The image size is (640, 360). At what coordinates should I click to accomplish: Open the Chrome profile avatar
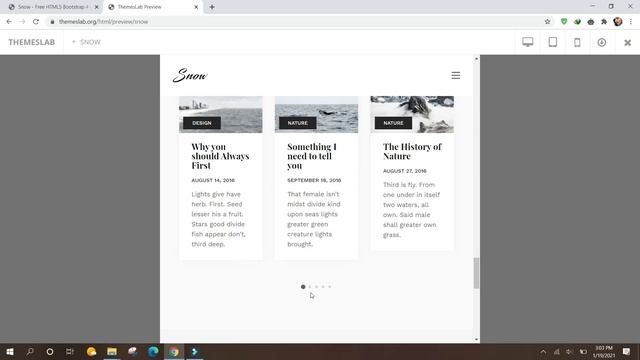pos(618,22)
